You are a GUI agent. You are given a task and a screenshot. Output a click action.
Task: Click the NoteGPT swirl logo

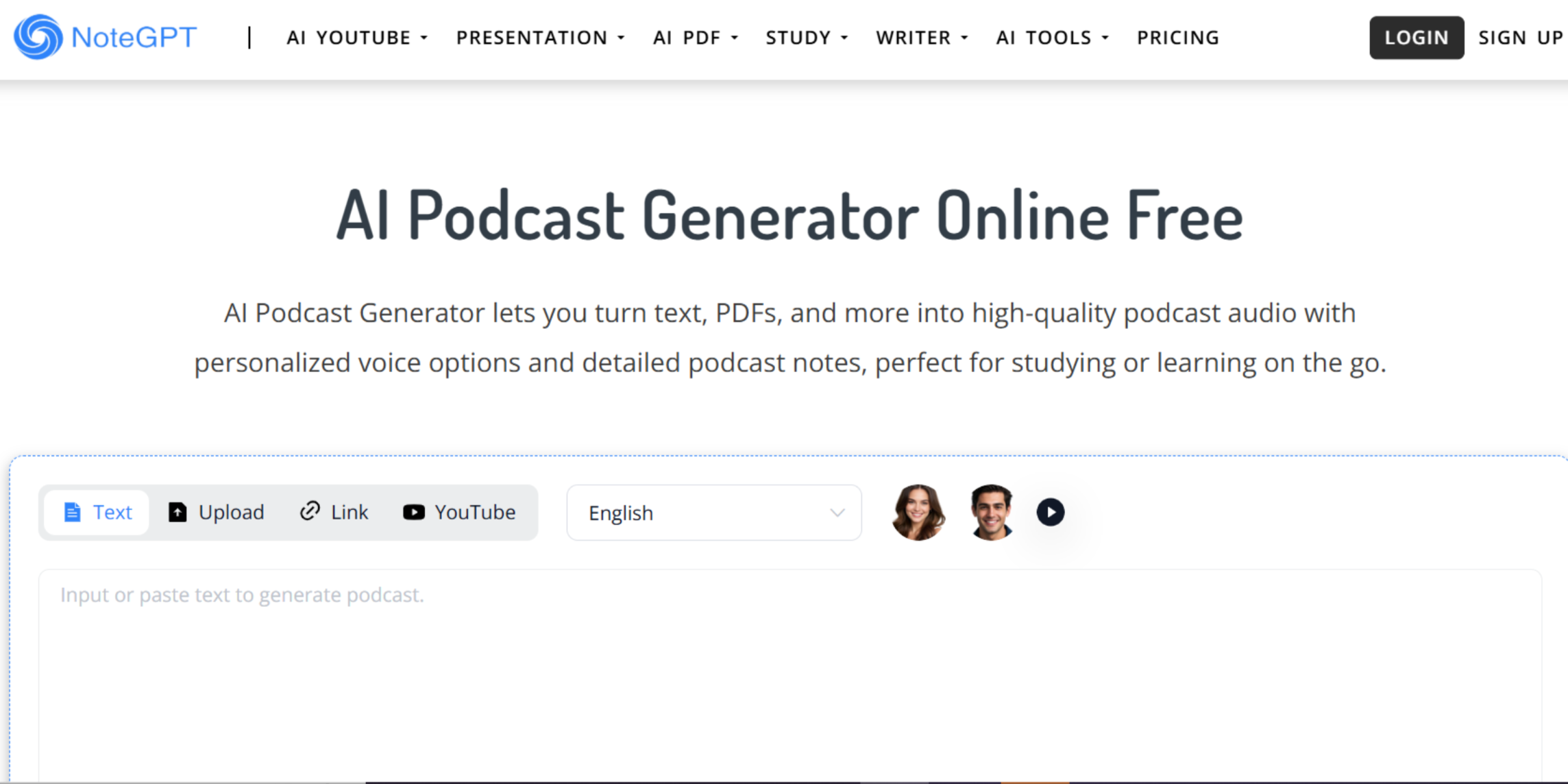point(38,37)
